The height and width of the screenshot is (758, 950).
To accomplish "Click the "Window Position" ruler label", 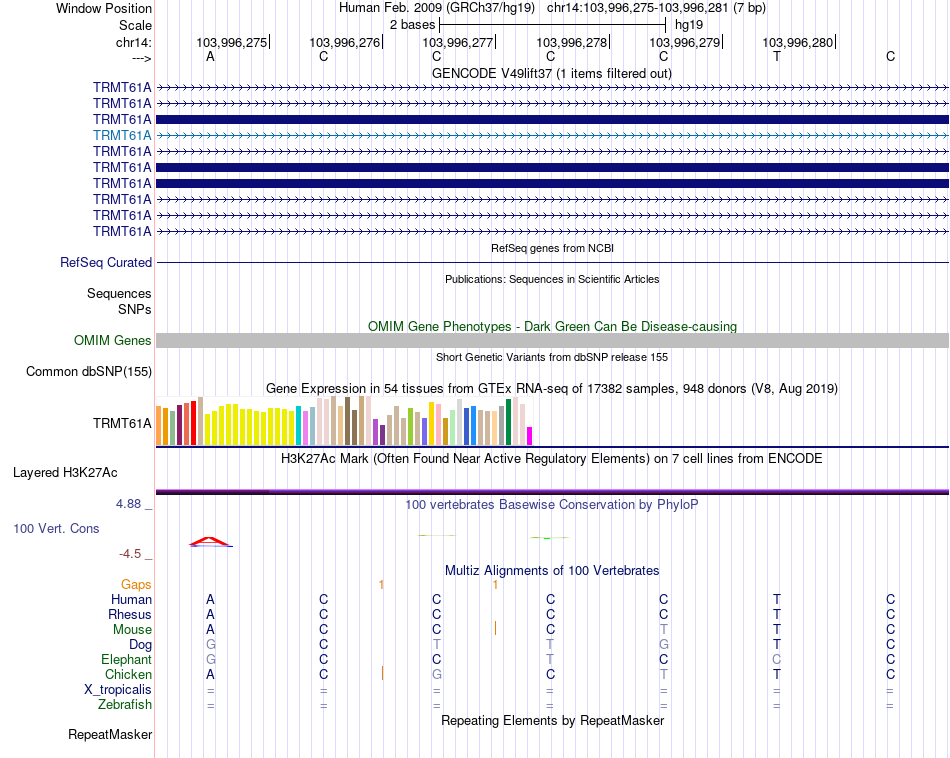I will tap(104, 8).
